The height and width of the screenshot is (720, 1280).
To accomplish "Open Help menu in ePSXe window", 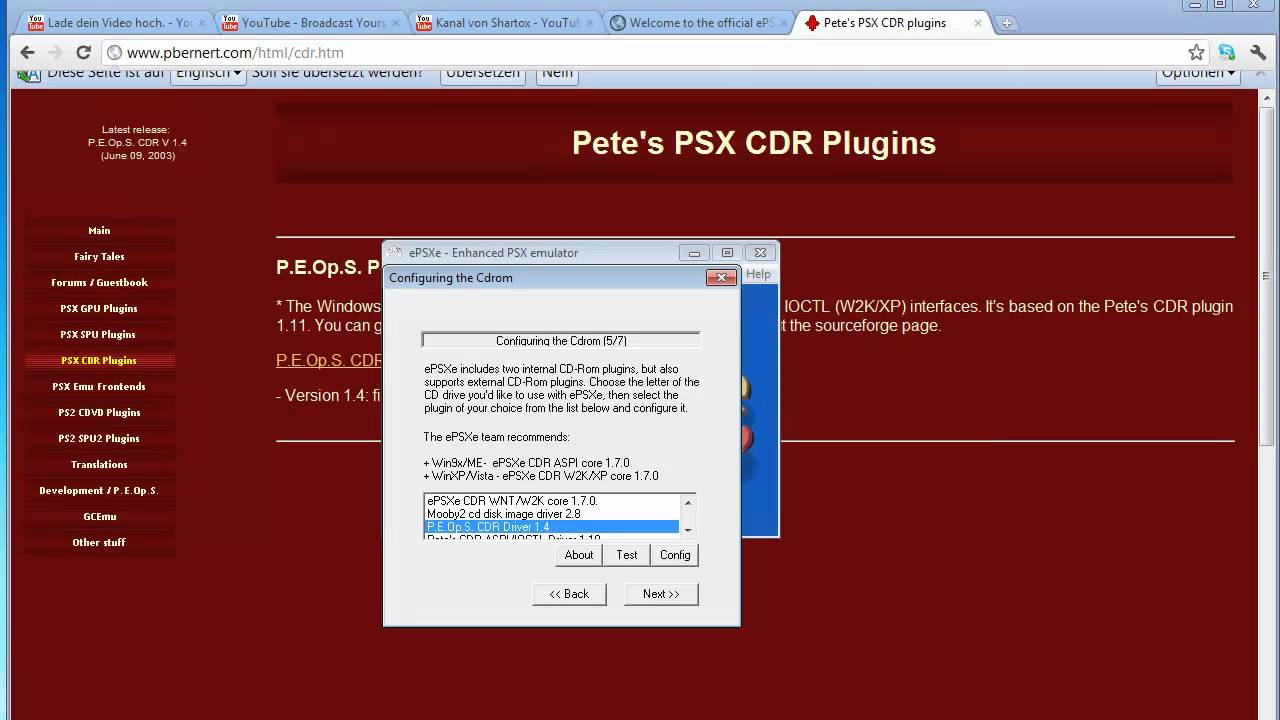I will (758, 274).
